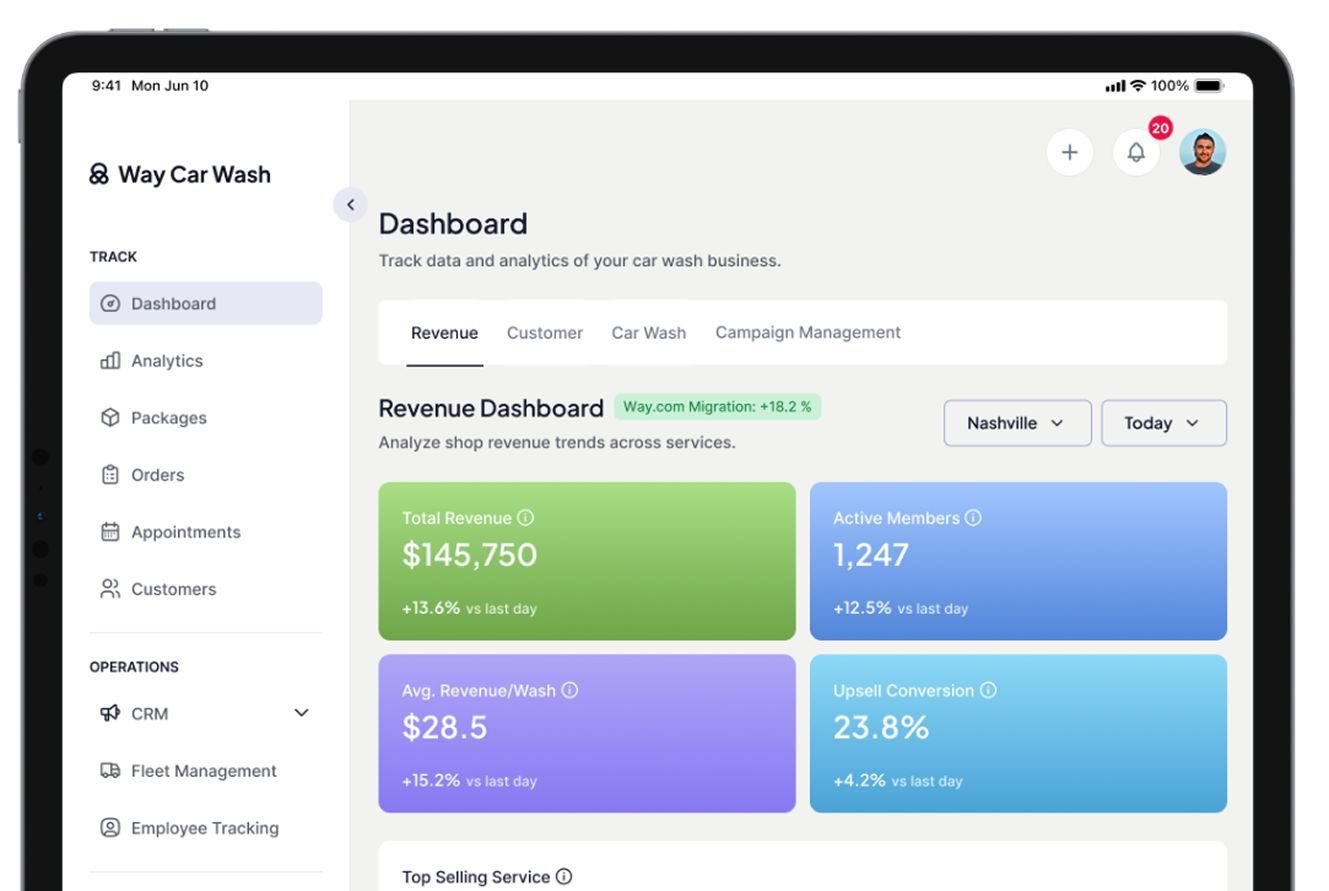This screenshot has width=1329, height=891.
Task: Click the CRM megaphone icon
Action: click(x=111, y=713)
